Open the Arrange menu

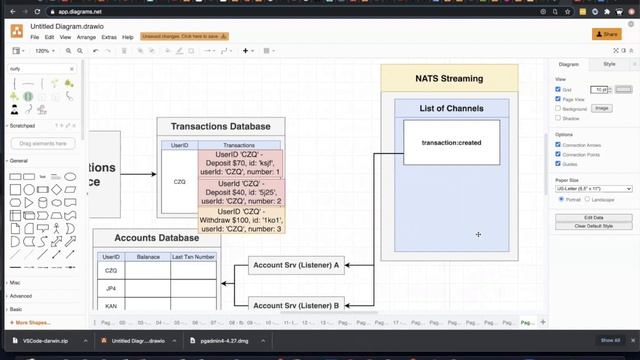pos(86,37)
